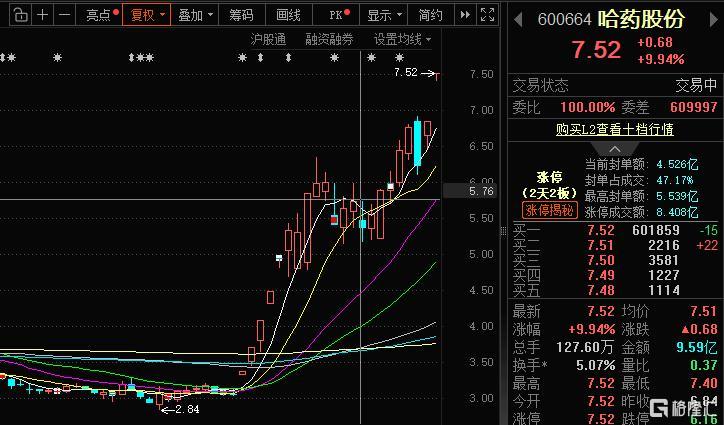Click stock code 600664
724x425 pixels.
point(564,19)
